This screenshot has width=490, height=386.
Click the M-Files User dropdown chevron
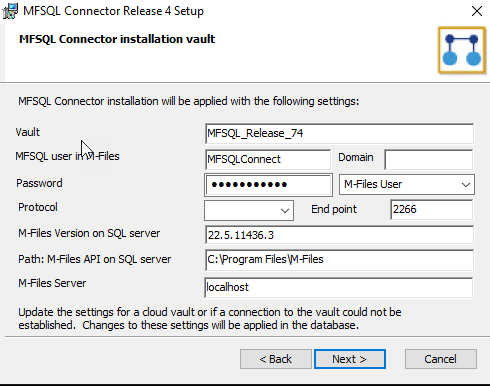point(466,184)
